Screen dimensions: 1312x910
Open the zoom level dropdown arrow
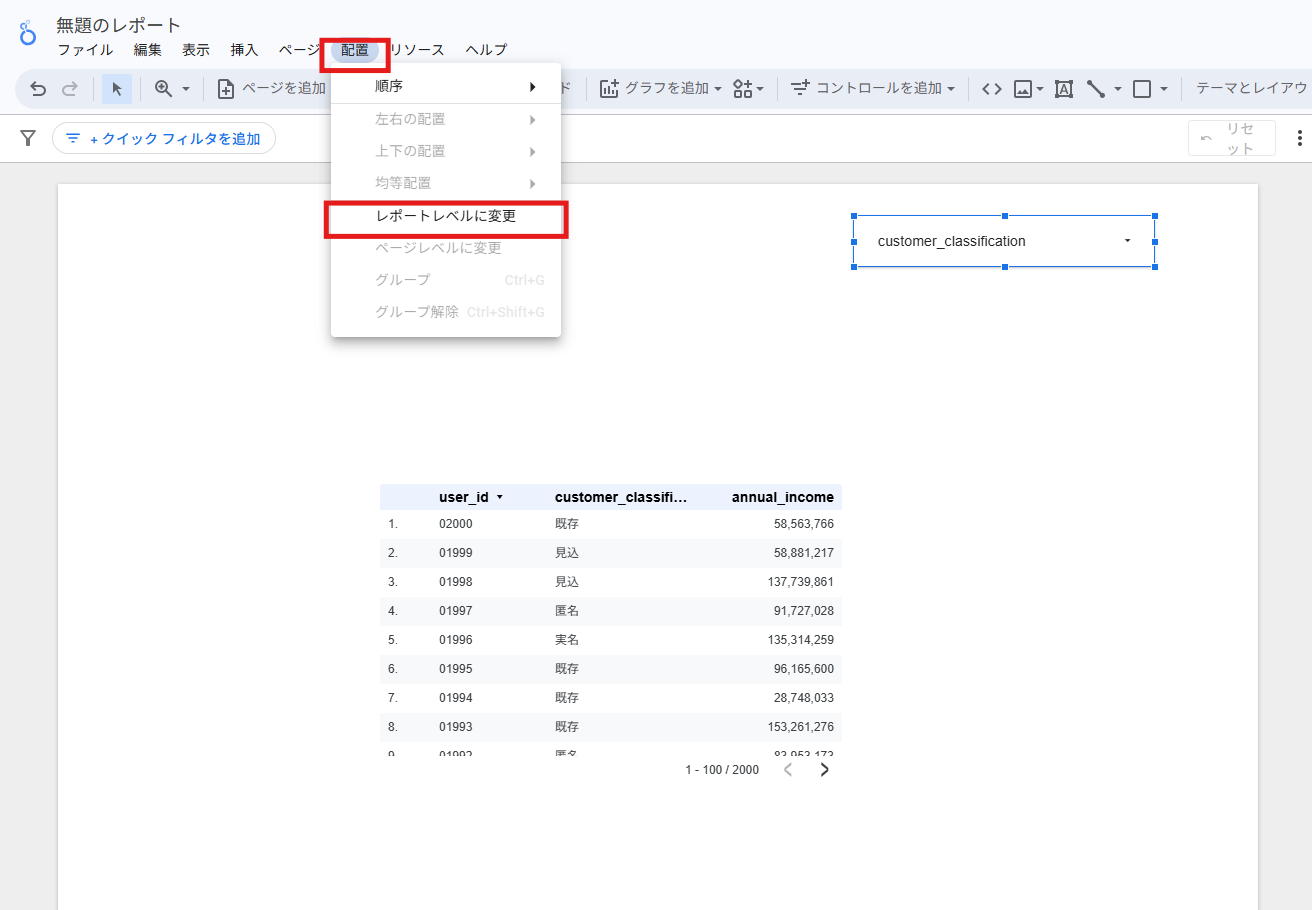point(186,89)
